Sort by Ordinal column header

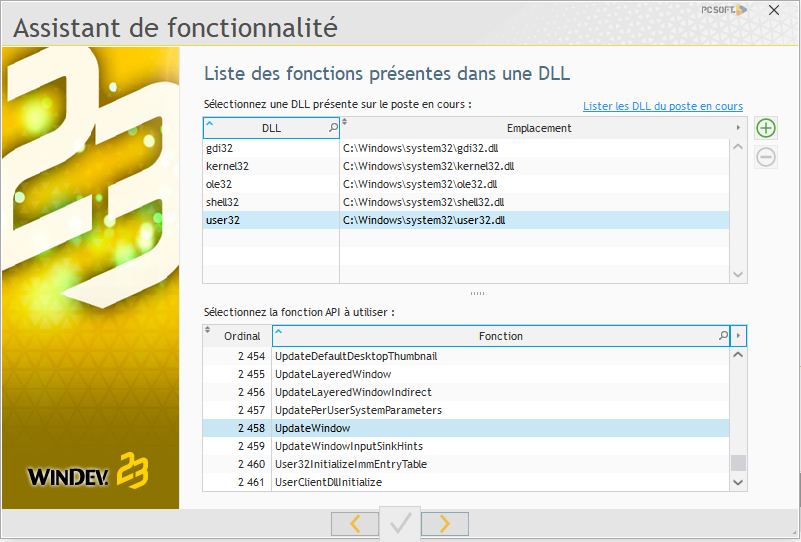(x=242, y=336)
